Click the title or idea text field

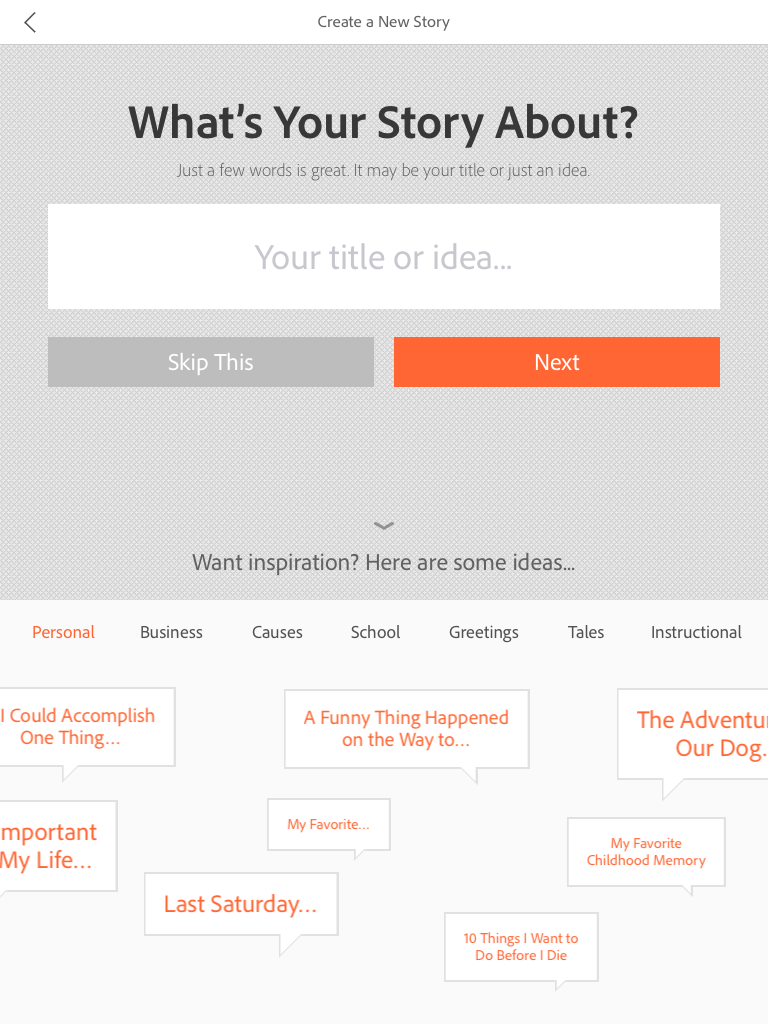pyautogui.click(x=384, y=257)
